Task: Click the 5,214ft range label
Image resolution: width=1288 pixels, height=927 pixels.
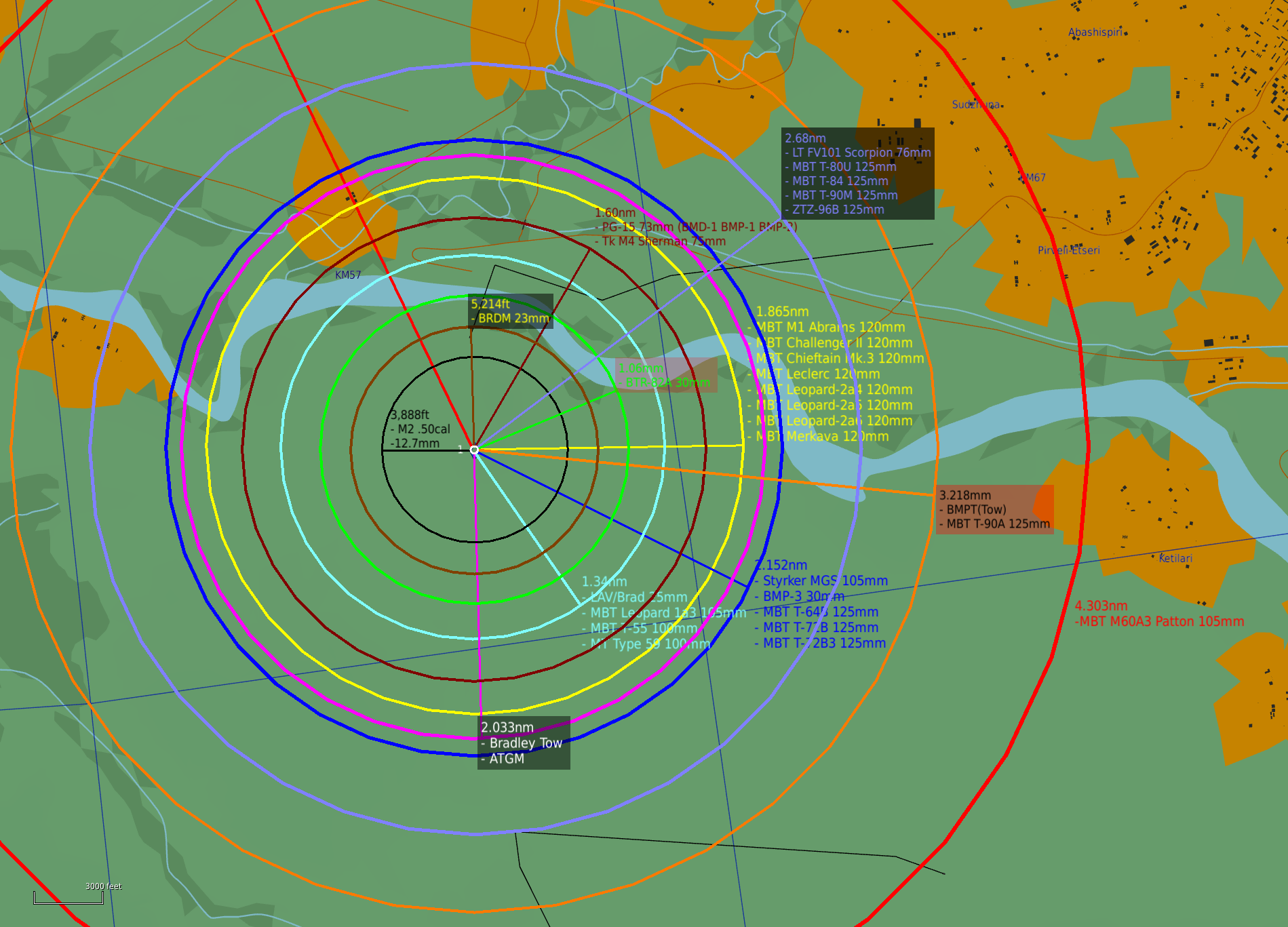Action: [490, 304]
